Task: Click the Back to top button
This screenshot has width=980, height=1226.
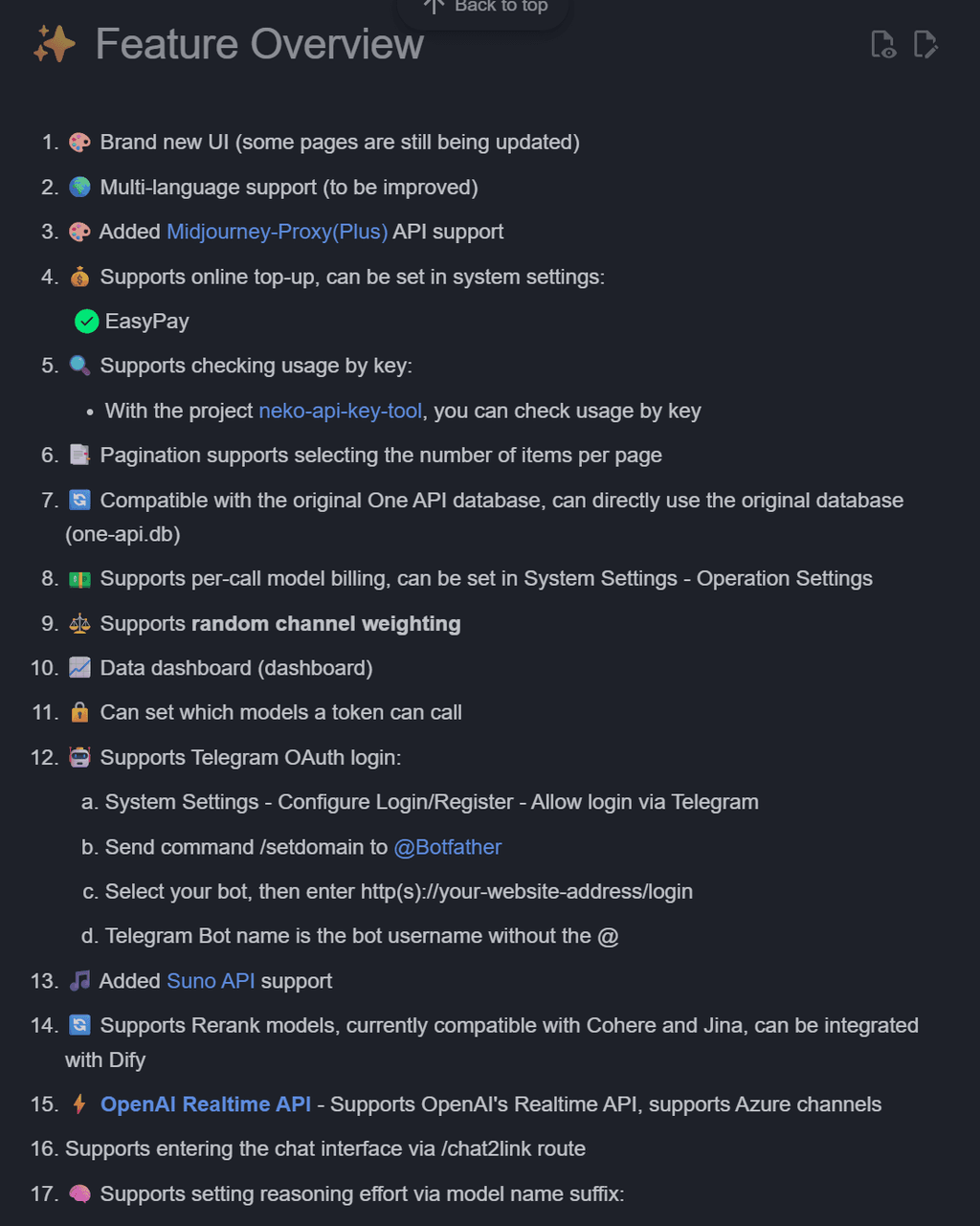Action: [x=485, y=8]
